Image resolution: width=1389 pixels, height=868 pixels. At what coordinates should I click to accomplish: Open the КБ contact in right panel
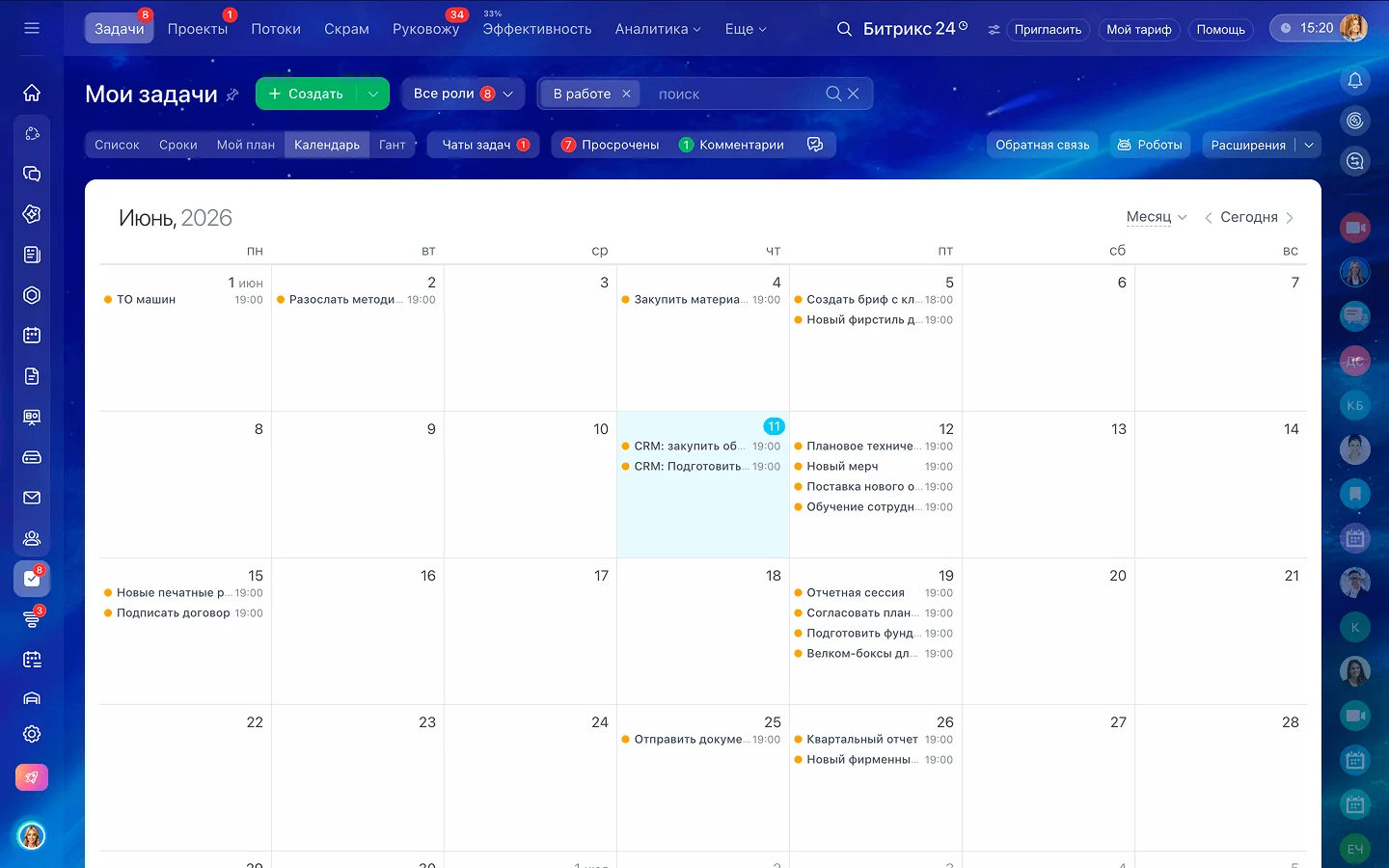tap(1355, 405)
